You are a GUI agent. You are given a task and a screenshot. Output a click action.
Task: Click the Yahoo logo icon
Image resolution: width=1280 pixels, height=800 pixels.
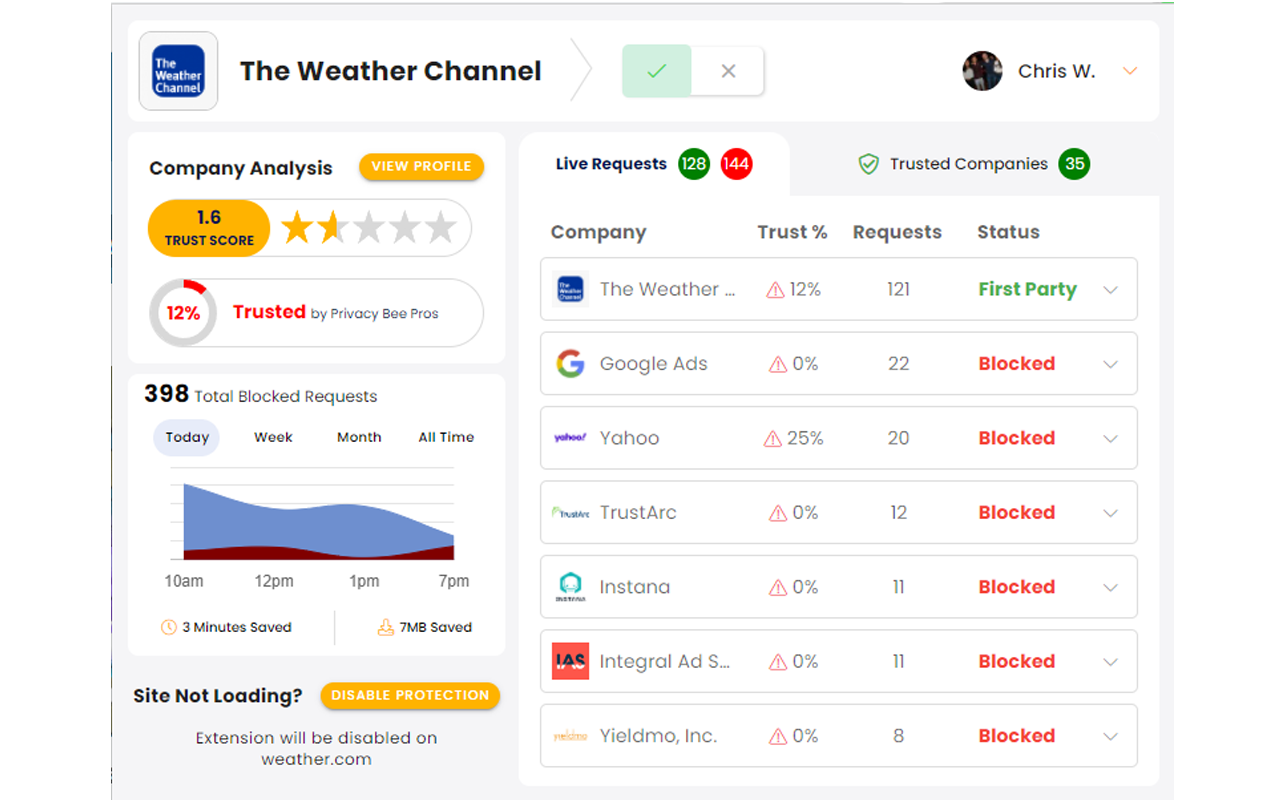click(570, 438)
